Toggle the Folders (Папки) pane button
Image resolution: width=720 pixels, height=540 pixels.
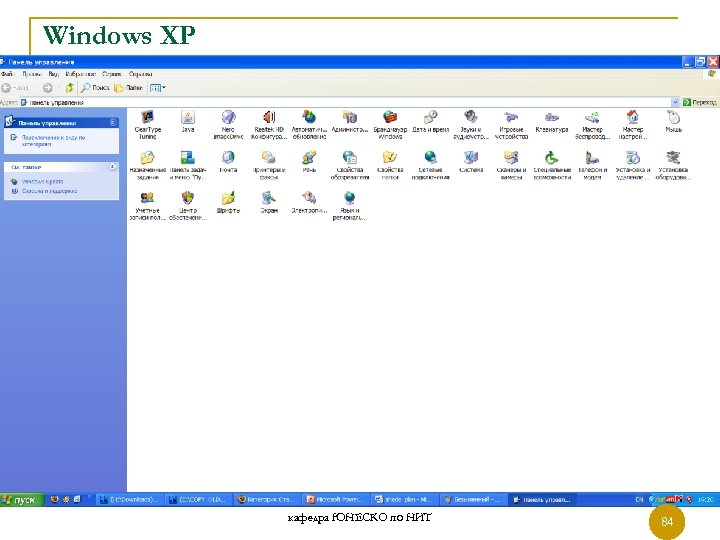[x=128, y=87]
